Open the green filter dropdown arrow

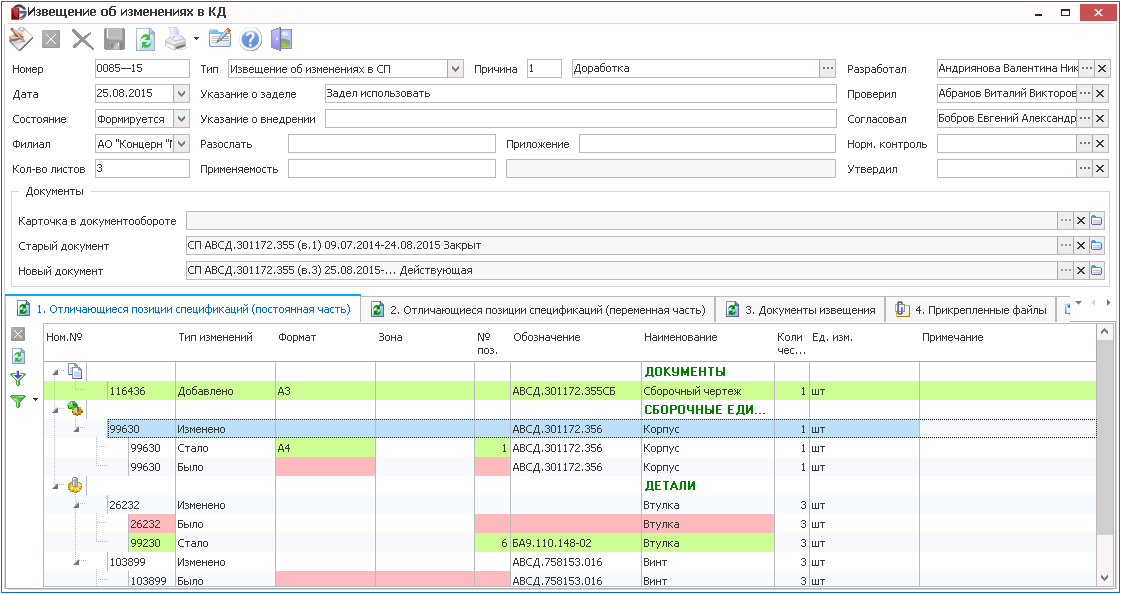click(x=35, y=400)
